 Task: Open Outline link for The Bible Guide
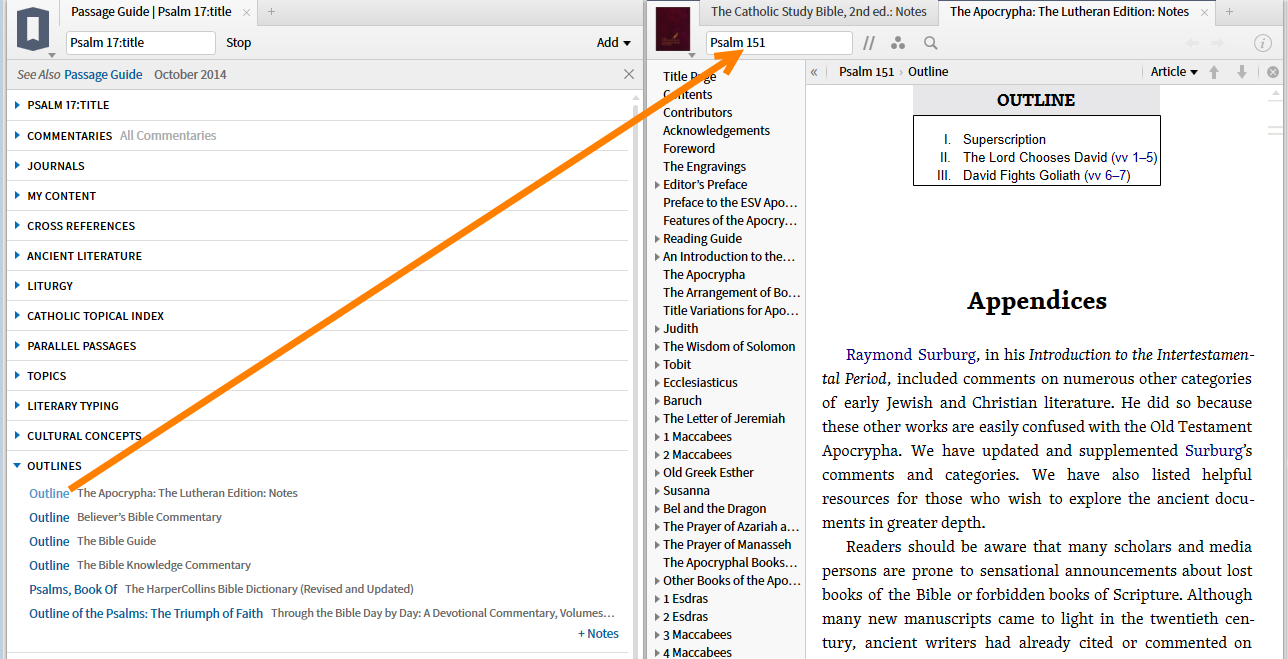(x=49, y=541)
